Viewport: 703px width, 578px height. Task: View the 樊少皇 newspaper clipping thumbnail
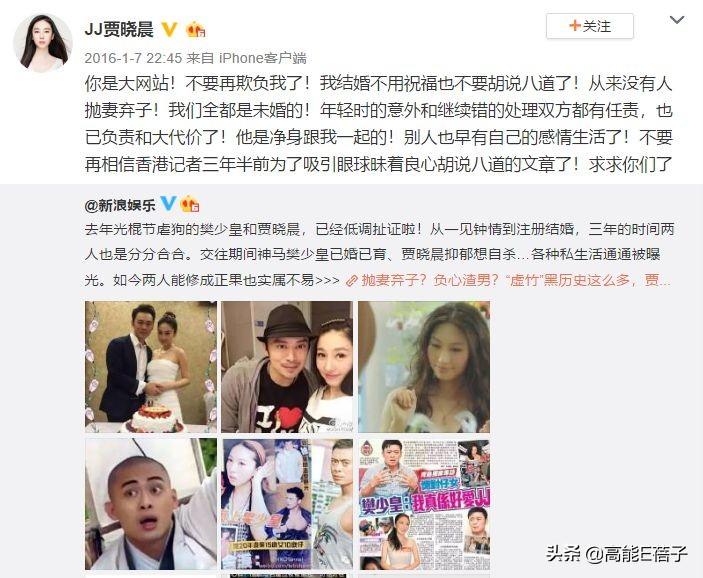pyautogui.click(x=424, y=504)
